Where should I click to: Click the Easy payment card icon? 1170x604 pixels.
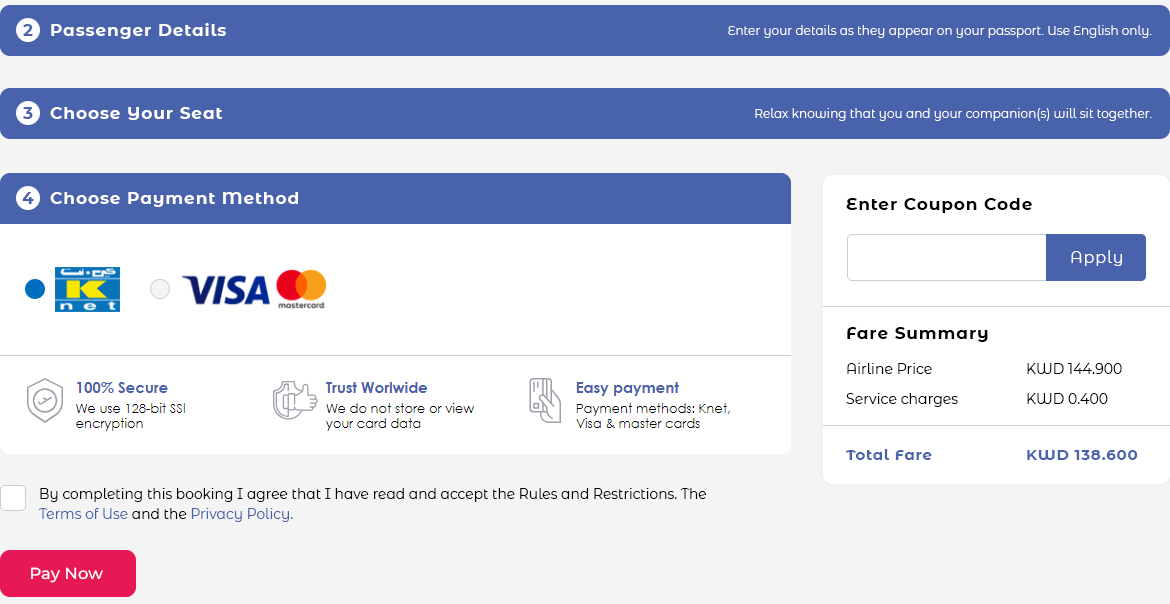[x=544, y=400]
